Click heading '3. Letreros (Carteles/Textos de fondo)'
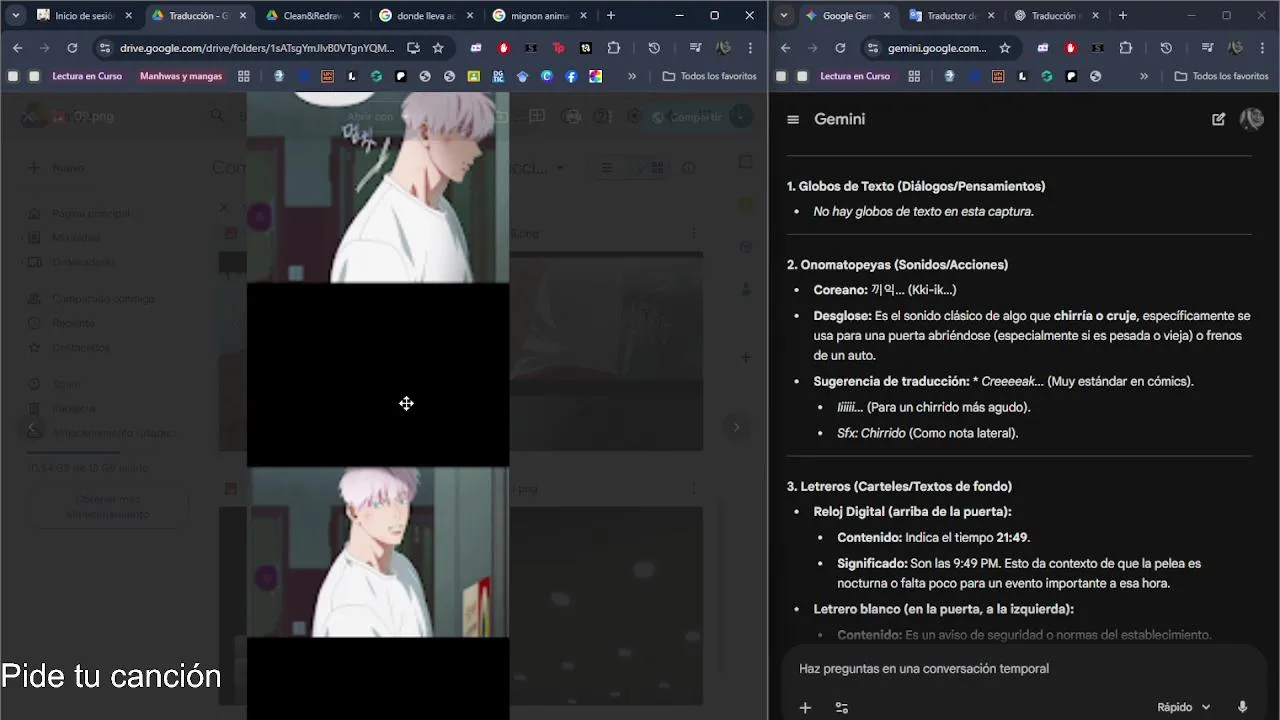This screenshot has width=1280, height=720. (899, 486)
